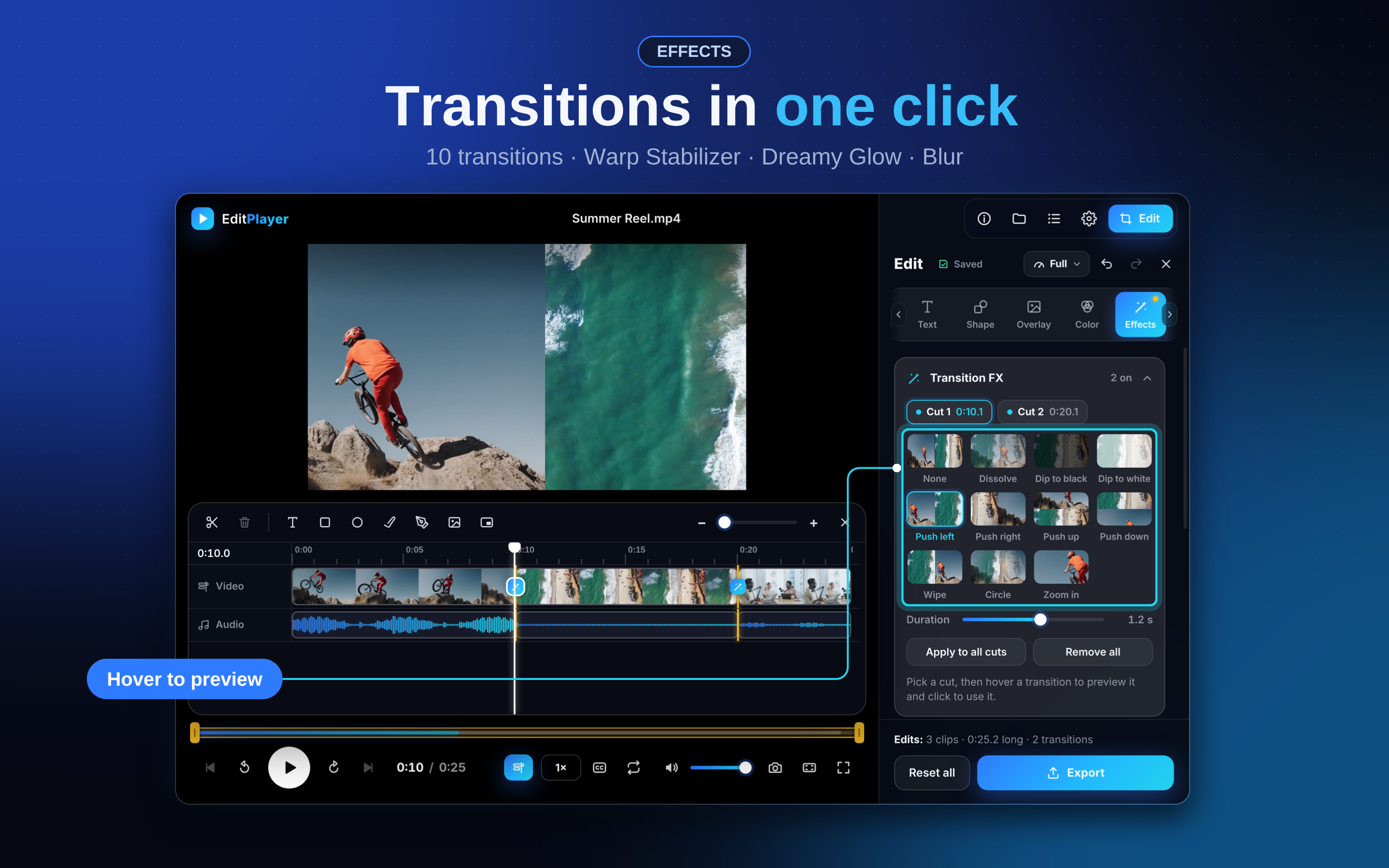
Task: Click Apply to all cuts
Action: [966, 651]
